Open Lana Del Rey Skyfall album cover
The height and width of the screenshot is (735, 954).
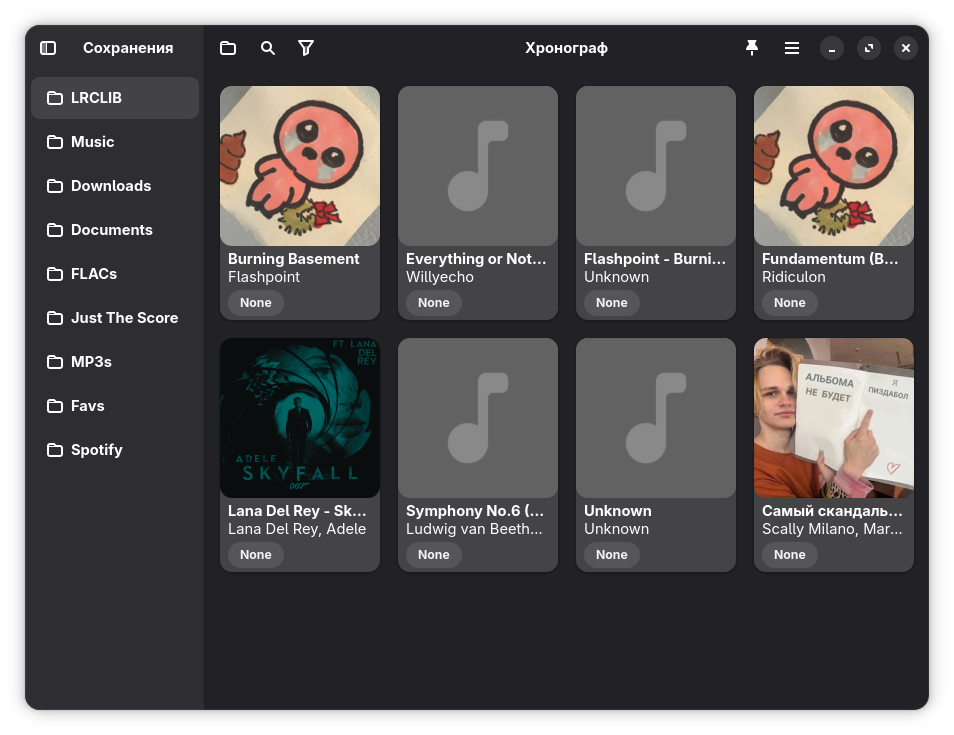coord(300,418)
